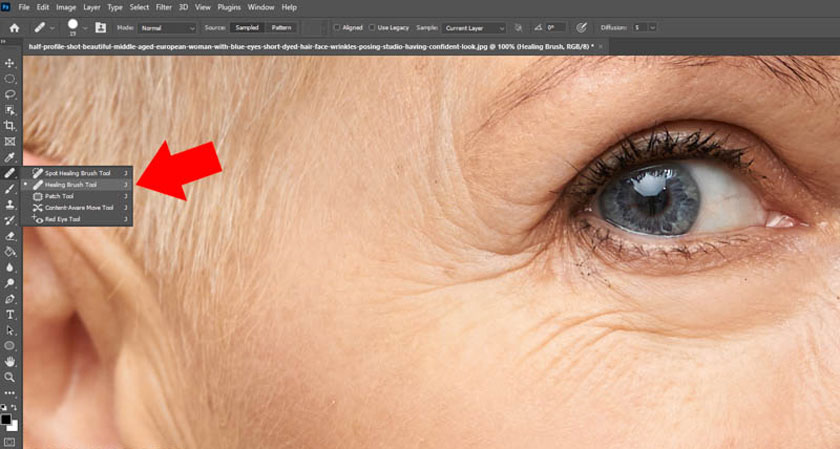
Task: Select the Eraser tool
Action: tap(10, 236)
